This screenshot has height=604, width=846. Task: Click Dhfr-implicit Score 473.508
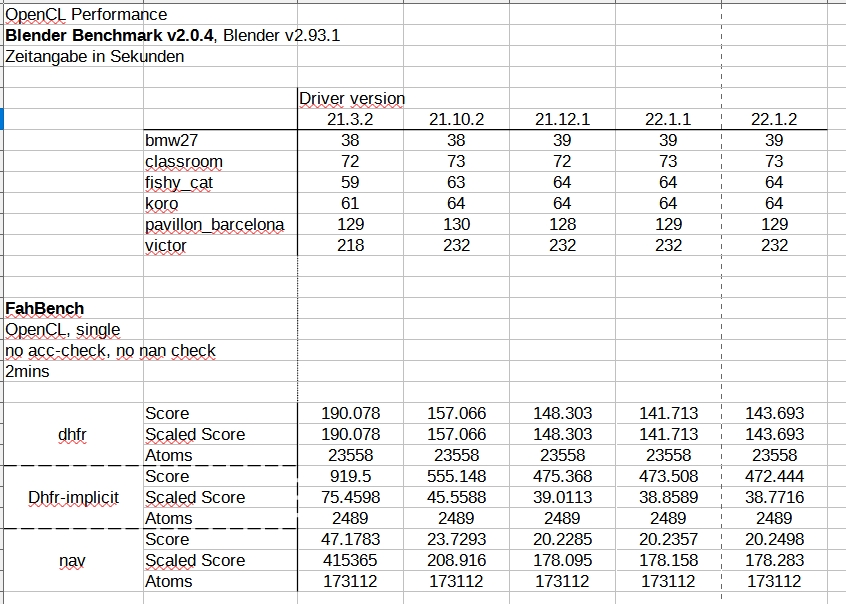[668, 477]
